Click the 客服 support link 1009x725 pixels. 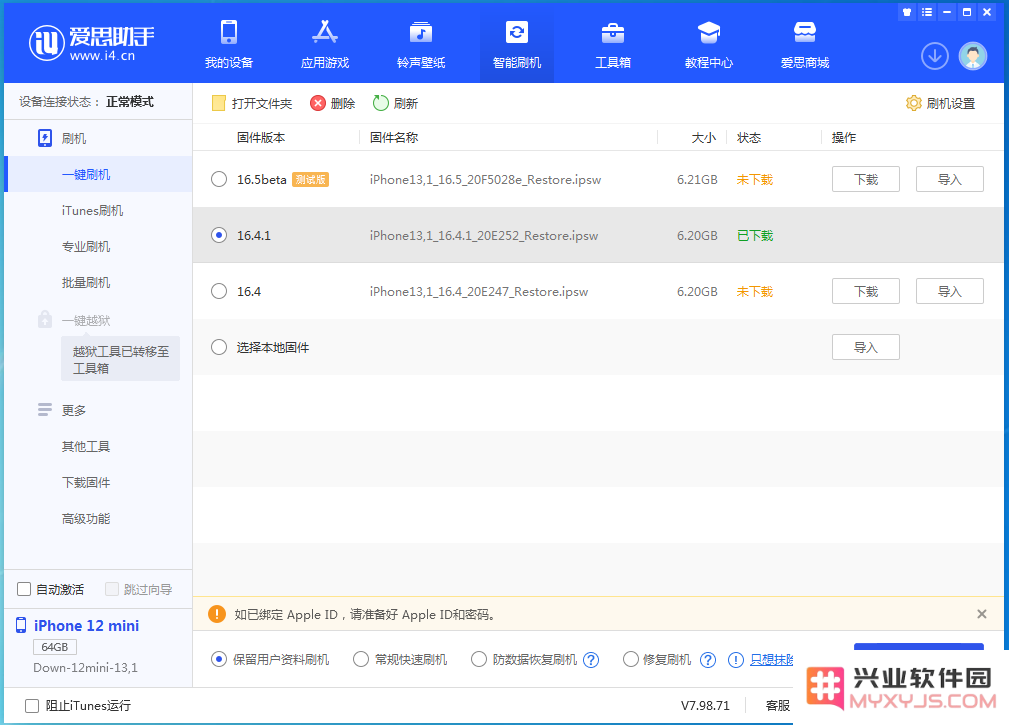pyautogui.click(x=777, y=706)
